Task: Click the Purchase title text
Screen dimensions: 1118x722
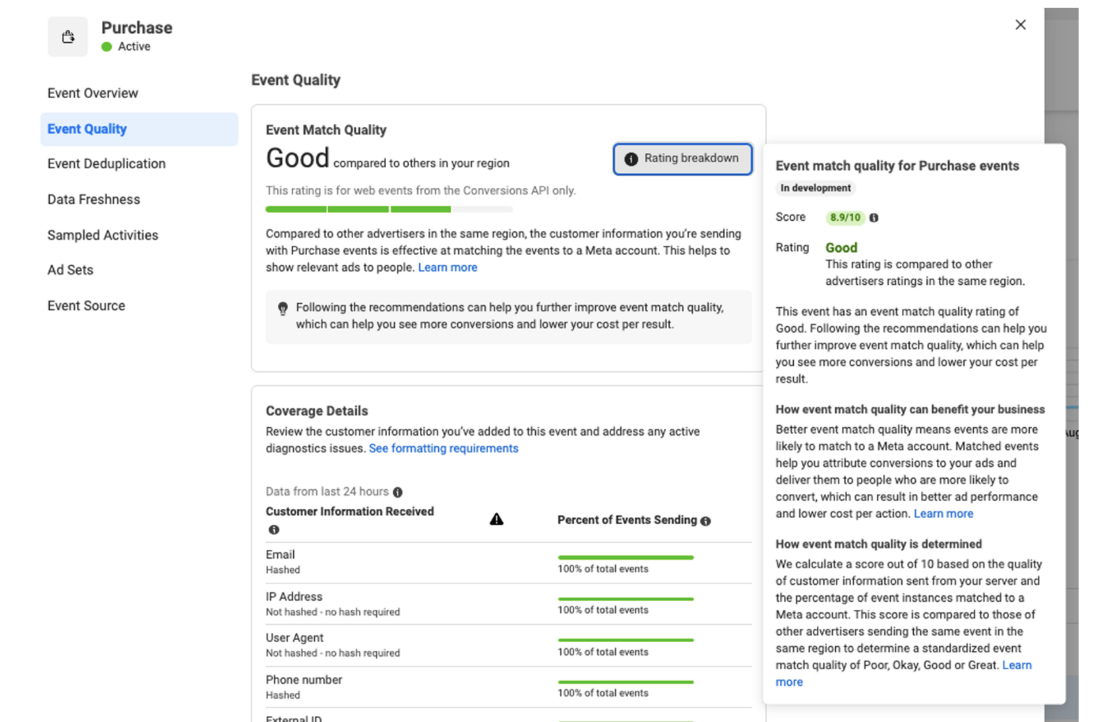Action: click(x=137, y=28)
